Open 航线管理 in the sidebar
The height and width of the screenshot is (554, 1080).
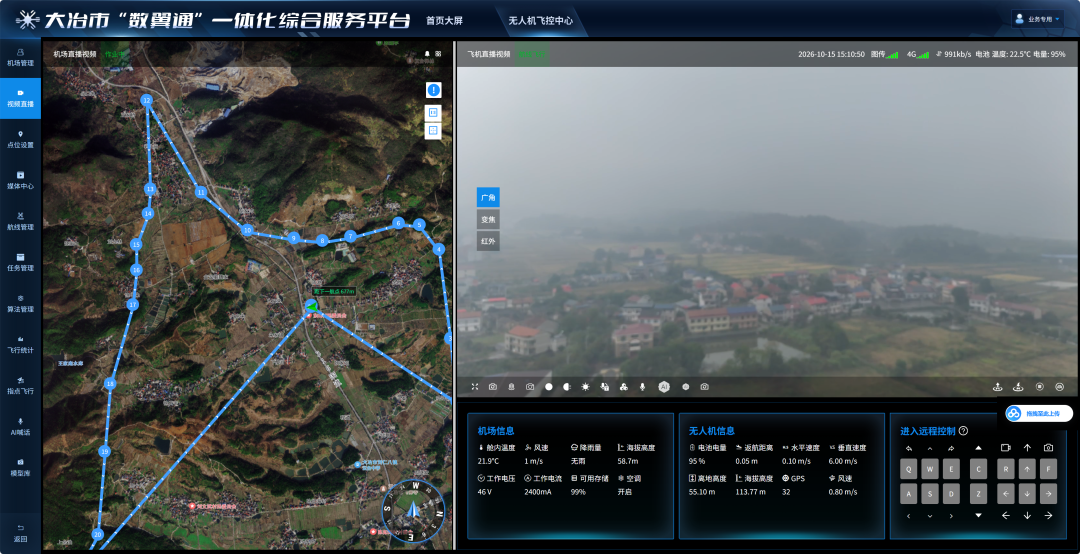click(20, 221)
